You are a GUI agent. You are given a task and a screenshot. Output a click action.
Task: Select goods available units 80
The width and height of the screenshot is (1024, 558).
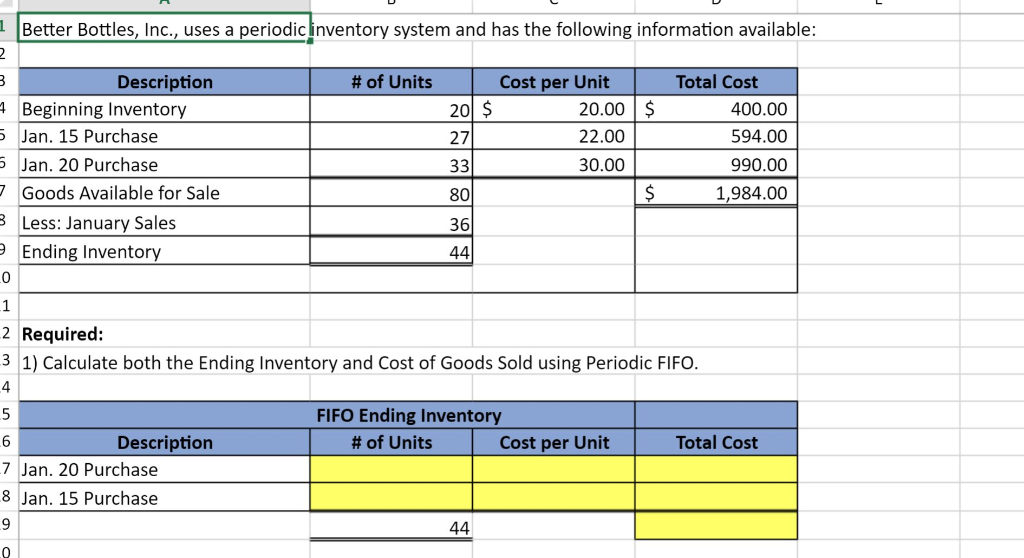(391, 193)
